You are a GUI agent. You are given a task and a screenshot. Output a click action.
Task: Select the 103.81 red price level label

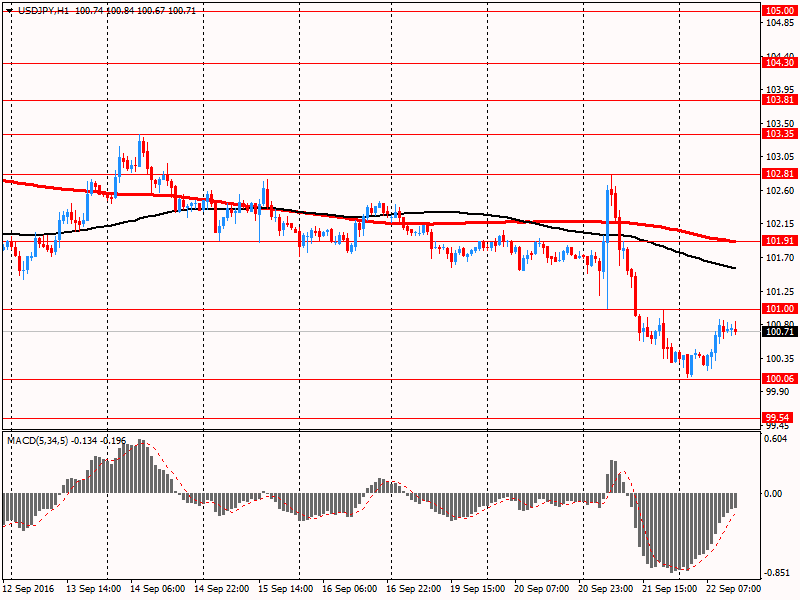[780, 100]
